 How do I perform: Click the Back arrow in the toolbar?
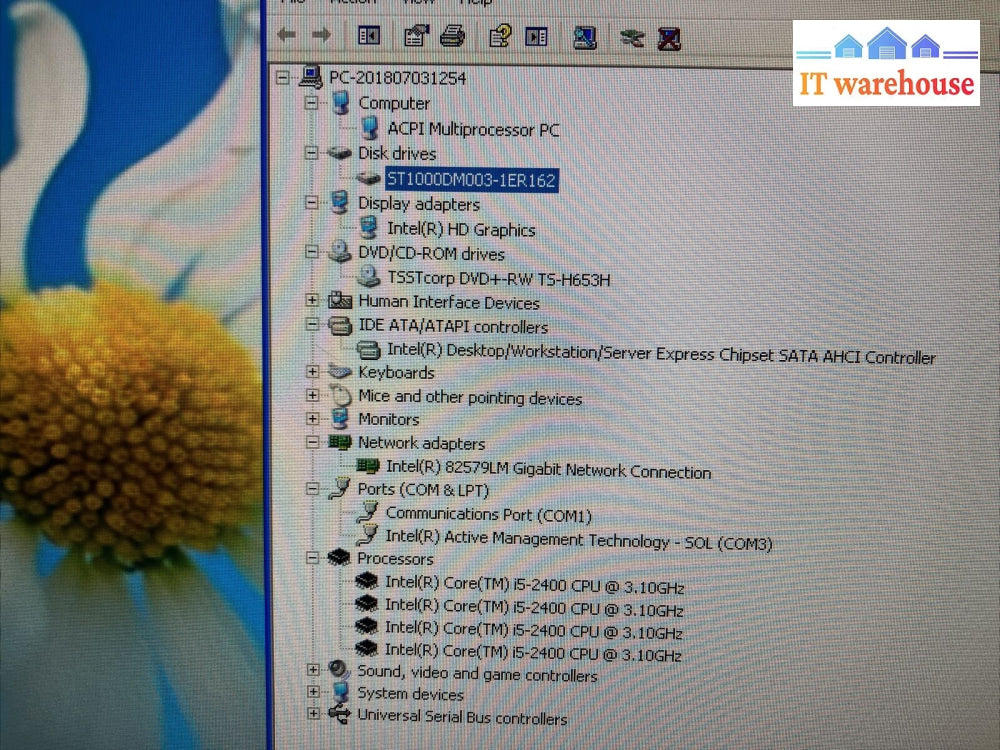pyautogui.click(x=287, y=36)
